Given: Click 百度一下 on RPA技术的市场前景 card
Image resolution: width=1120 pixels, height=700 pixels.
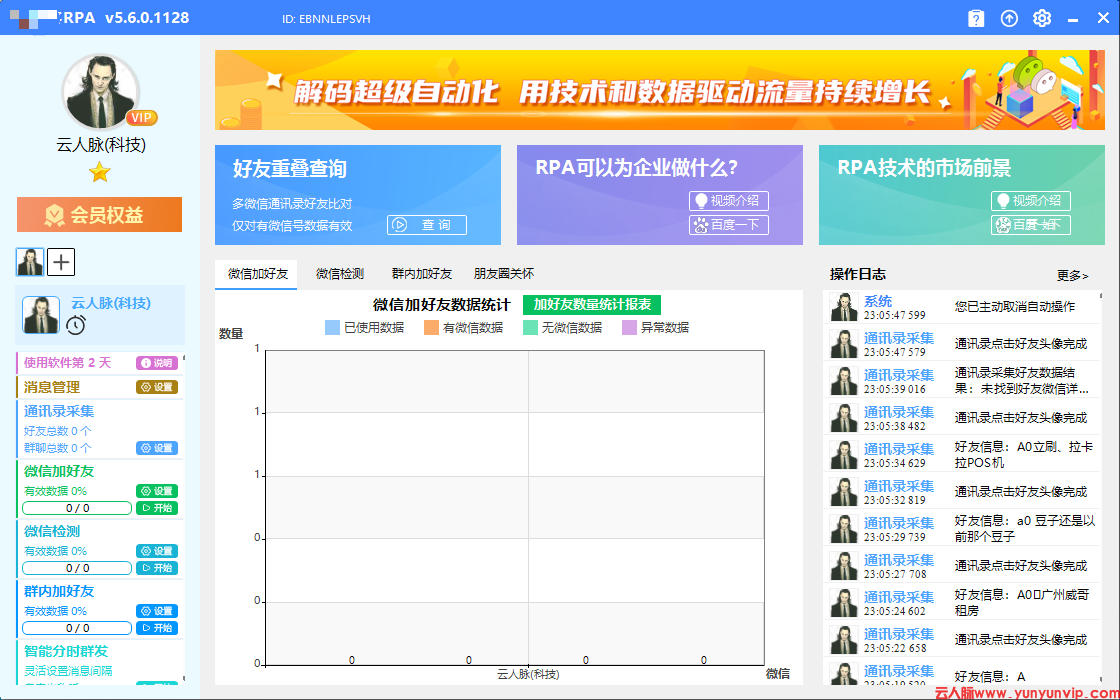Looking at the screenshot, I should pos(1031,225).
